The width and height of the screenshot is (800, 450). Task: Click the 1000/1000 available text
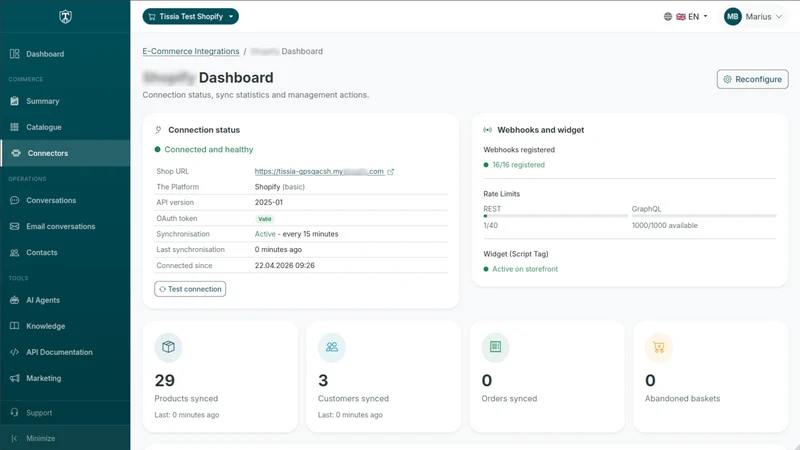pyautogui.click(x=664, y=226)
